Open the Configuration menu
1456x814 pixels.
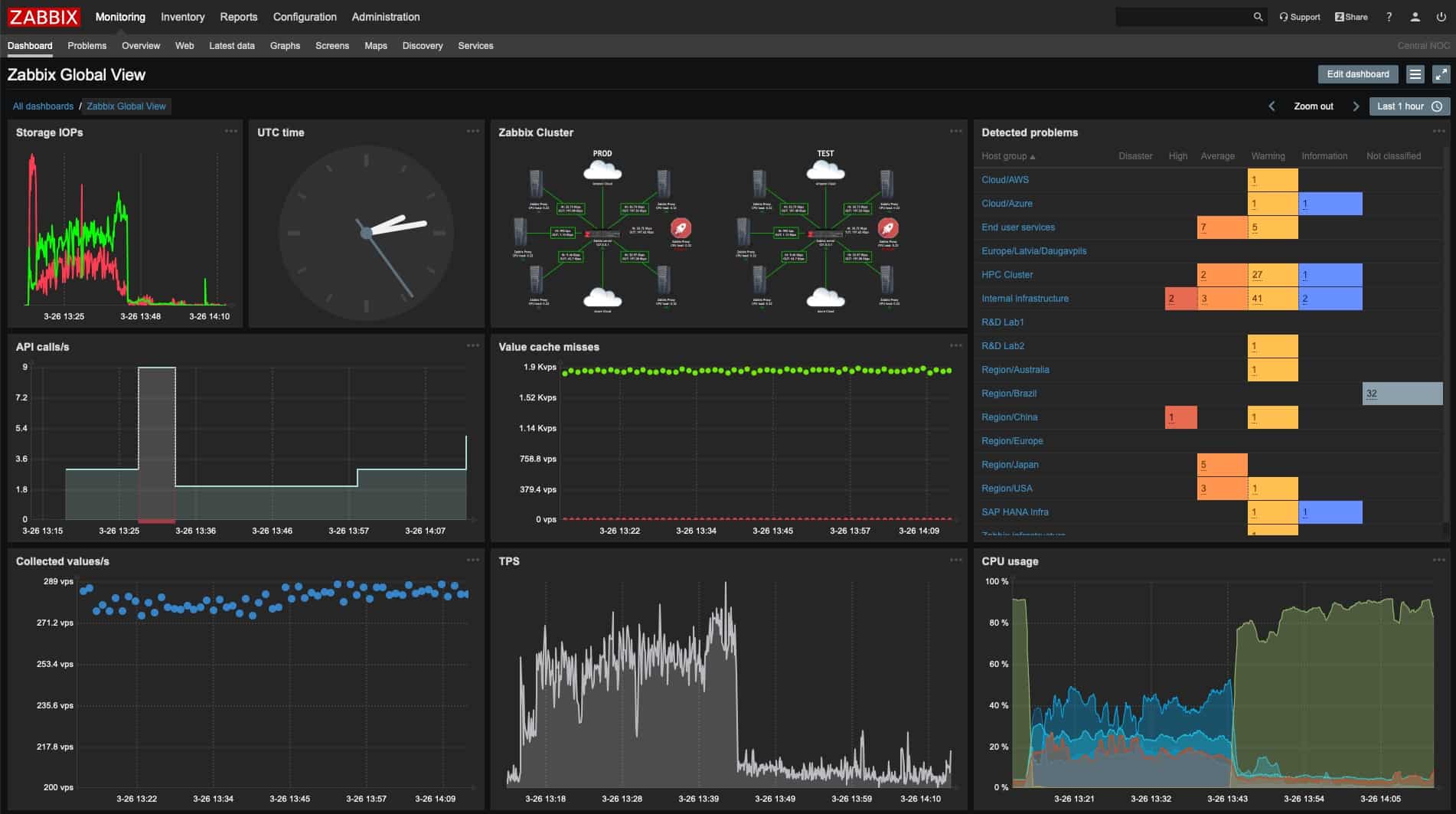point(305,17)
